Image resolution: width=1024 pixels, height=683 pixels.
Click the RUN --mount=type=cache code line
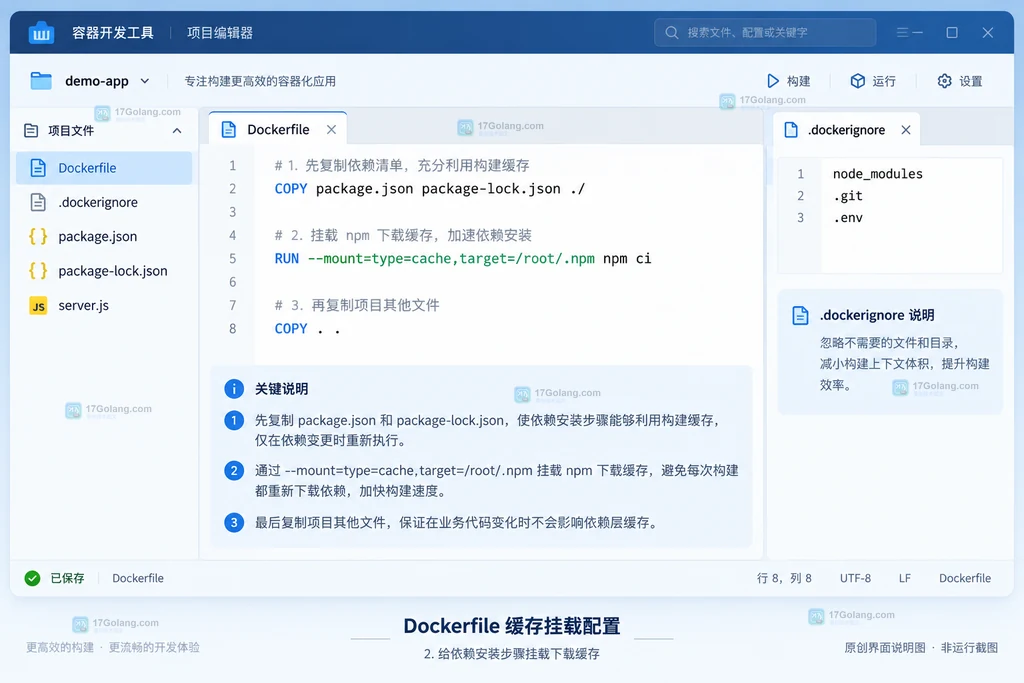tap(463, 259)
